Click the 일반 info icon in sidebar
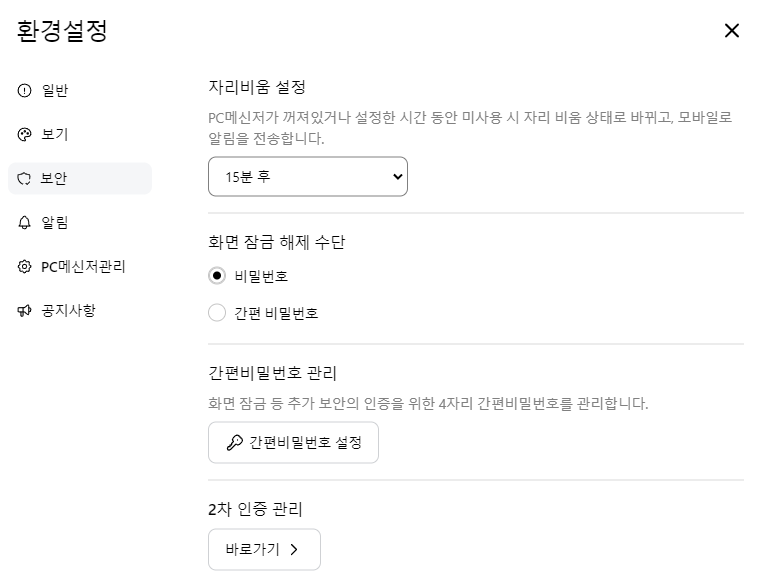 (x=25, y=91)
